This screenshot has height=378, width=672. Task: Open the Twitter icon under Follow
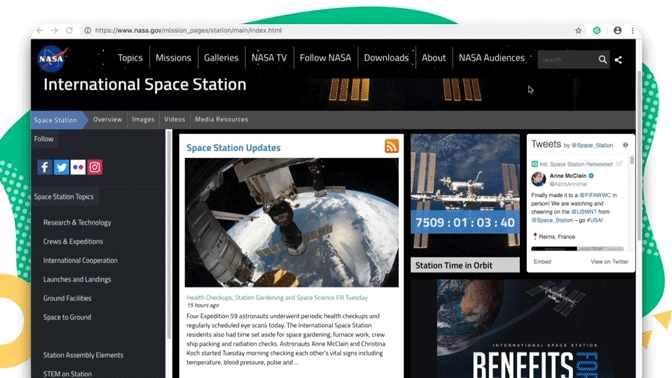61,167
